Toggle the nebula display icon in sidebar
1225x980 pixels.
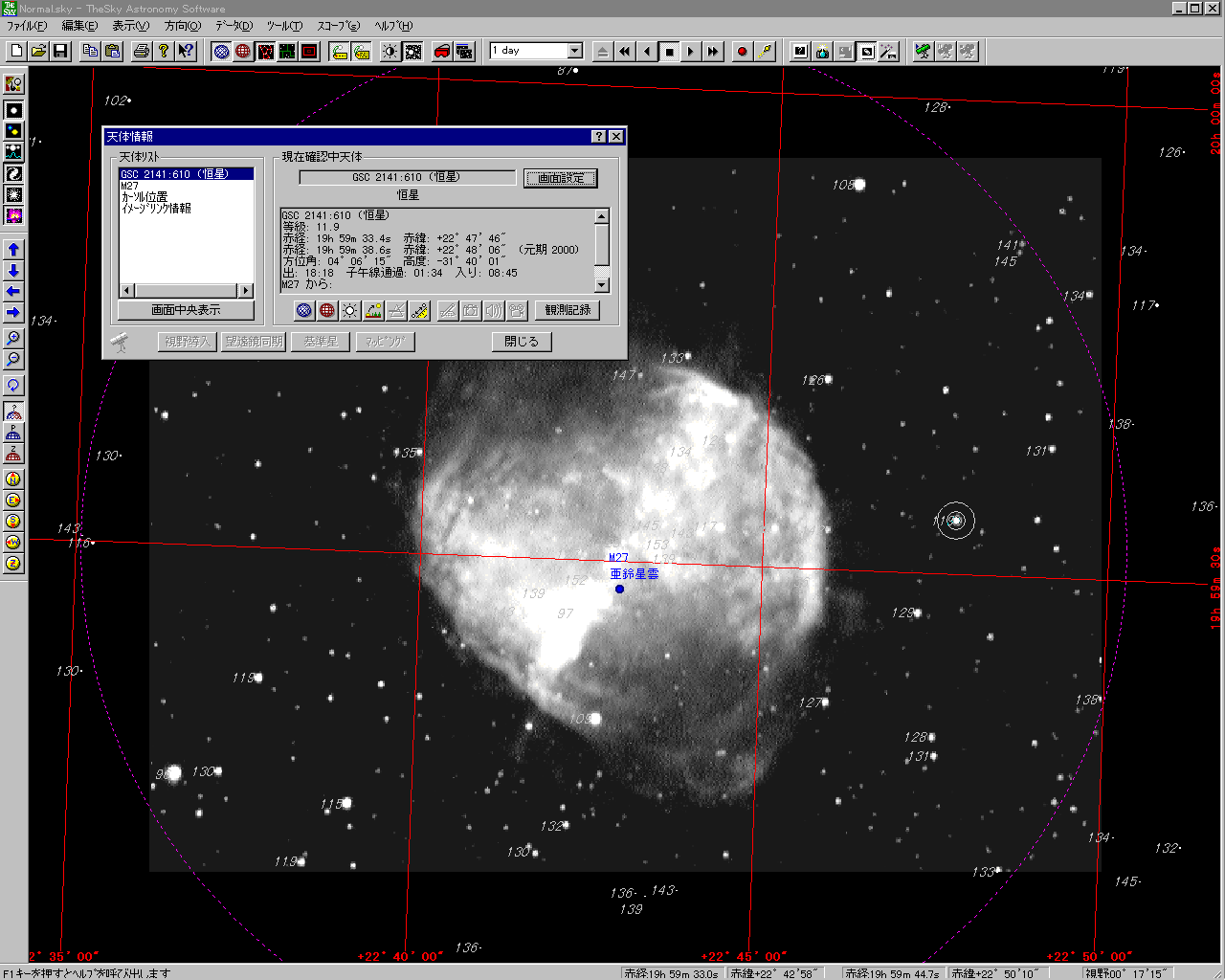click(x=13, y=215)
